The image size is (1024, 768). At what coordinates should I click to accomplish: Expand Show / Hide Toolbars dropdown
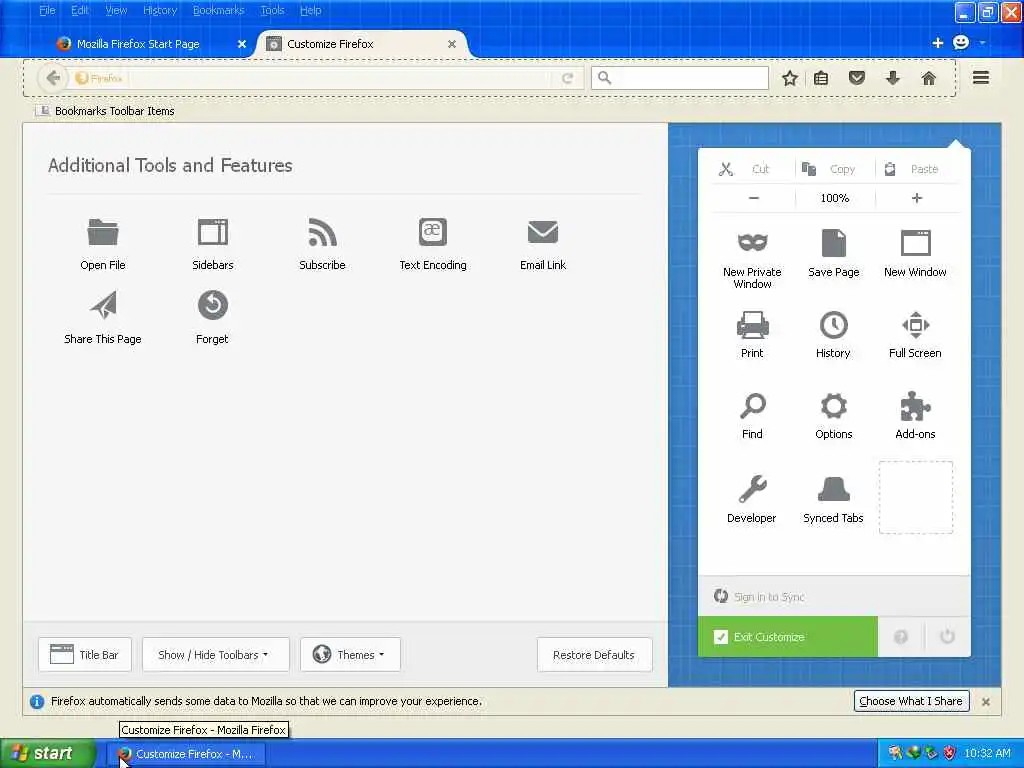[x=216, y=654]
